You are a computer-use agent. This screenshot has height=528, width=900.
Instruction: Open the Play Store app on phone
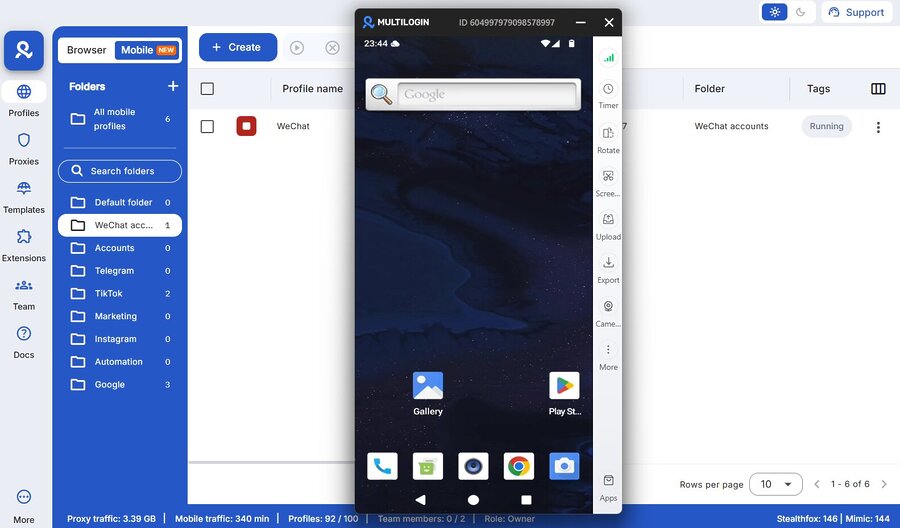click(x=564, y=386)
